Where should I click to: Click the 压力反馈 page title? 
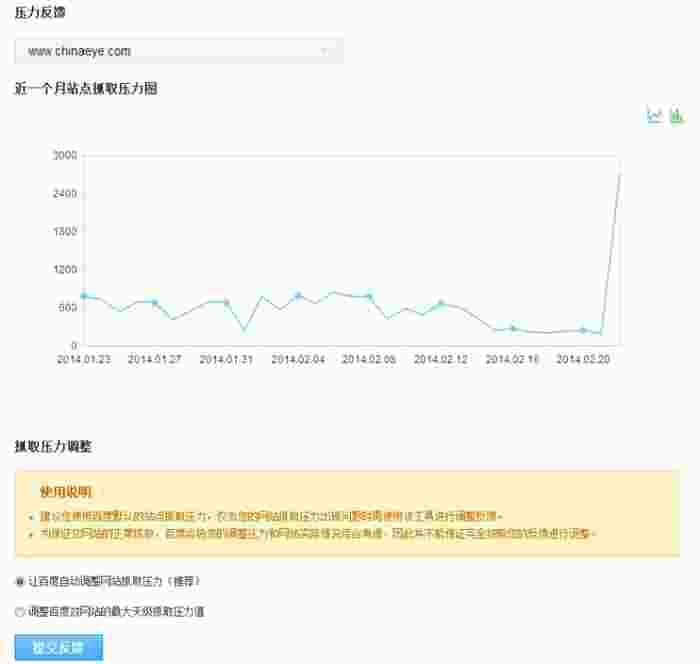pyautogui.click(x=40, y=12)
